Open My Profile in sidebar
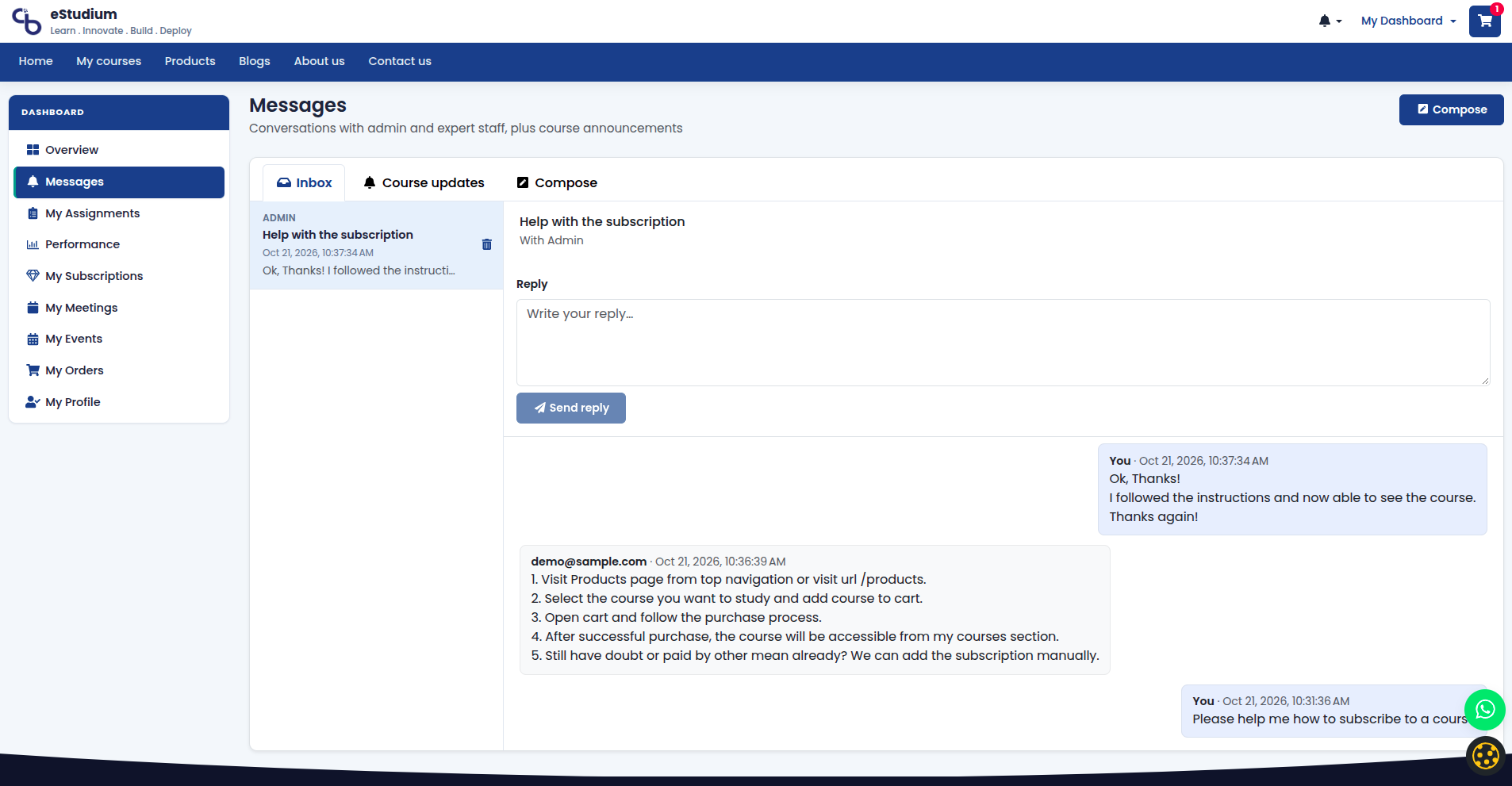The height and width of the screenshot is (786, 1512). 119,402
